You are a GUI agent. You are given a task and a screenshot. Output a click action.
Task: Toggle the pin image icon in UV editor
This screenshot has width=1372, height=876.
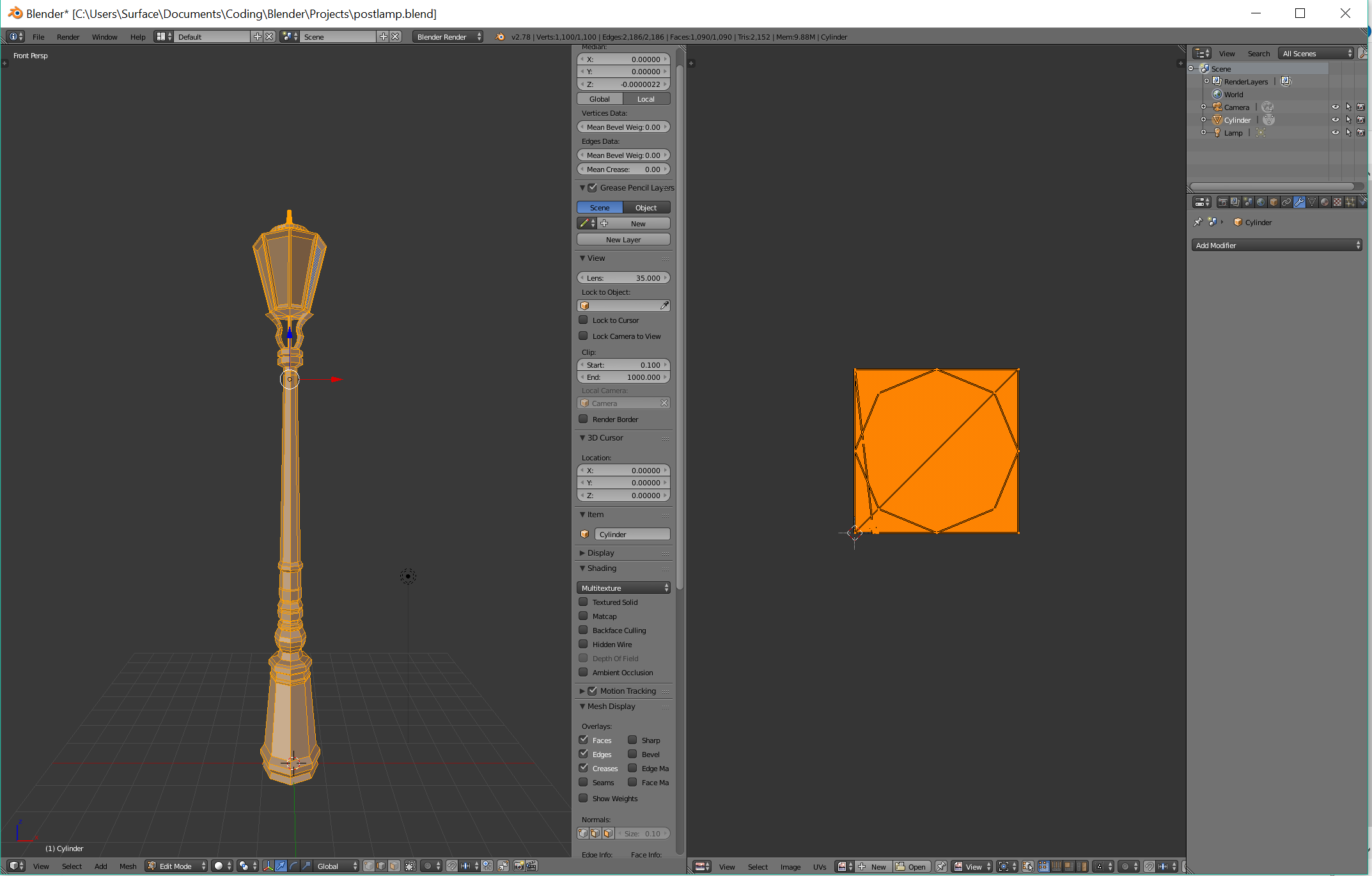click(x=941, y=866)
